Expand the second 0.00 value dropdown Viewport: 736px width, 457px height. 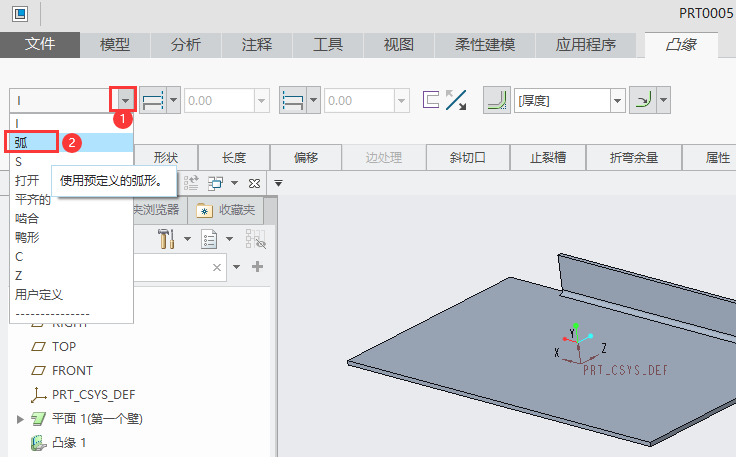(x=401, y=100)
